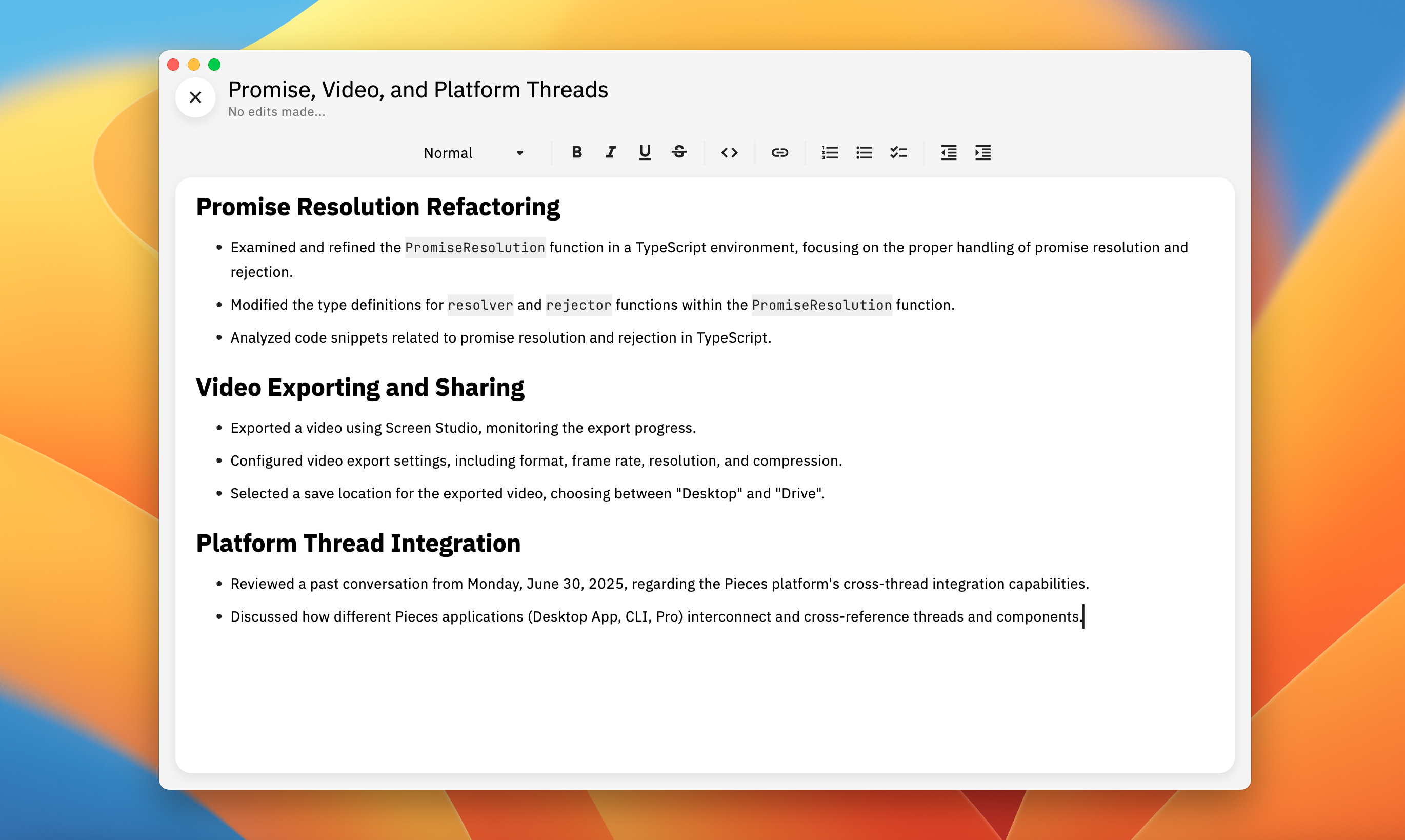1405x840 pixels.
Task: Create a bulleted list
Action: [x=864, y=152]
